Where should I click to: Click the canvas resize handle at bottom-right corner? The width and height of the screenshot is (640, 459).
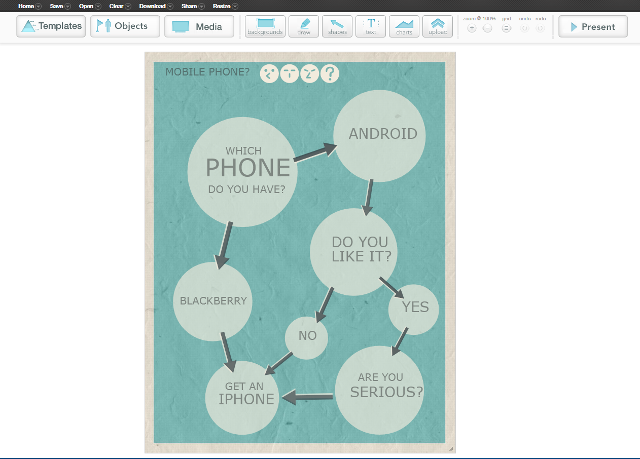click(x=451, y=449)
